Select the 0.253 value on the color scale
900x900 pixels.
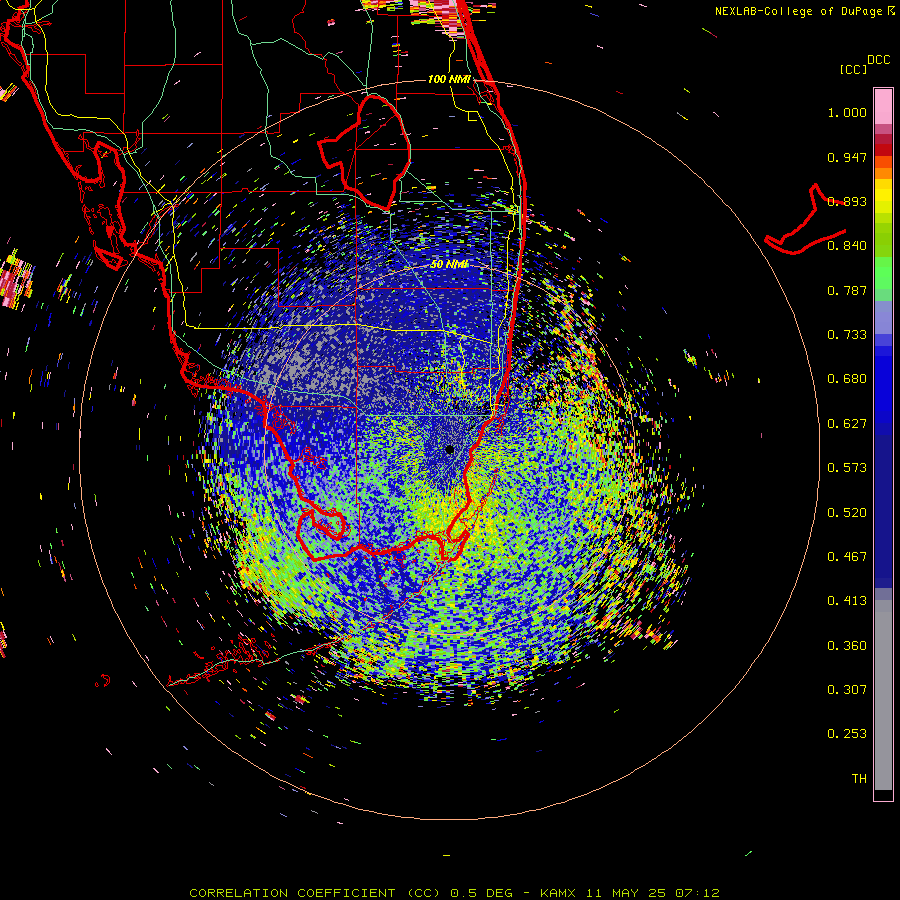(847, 734)
